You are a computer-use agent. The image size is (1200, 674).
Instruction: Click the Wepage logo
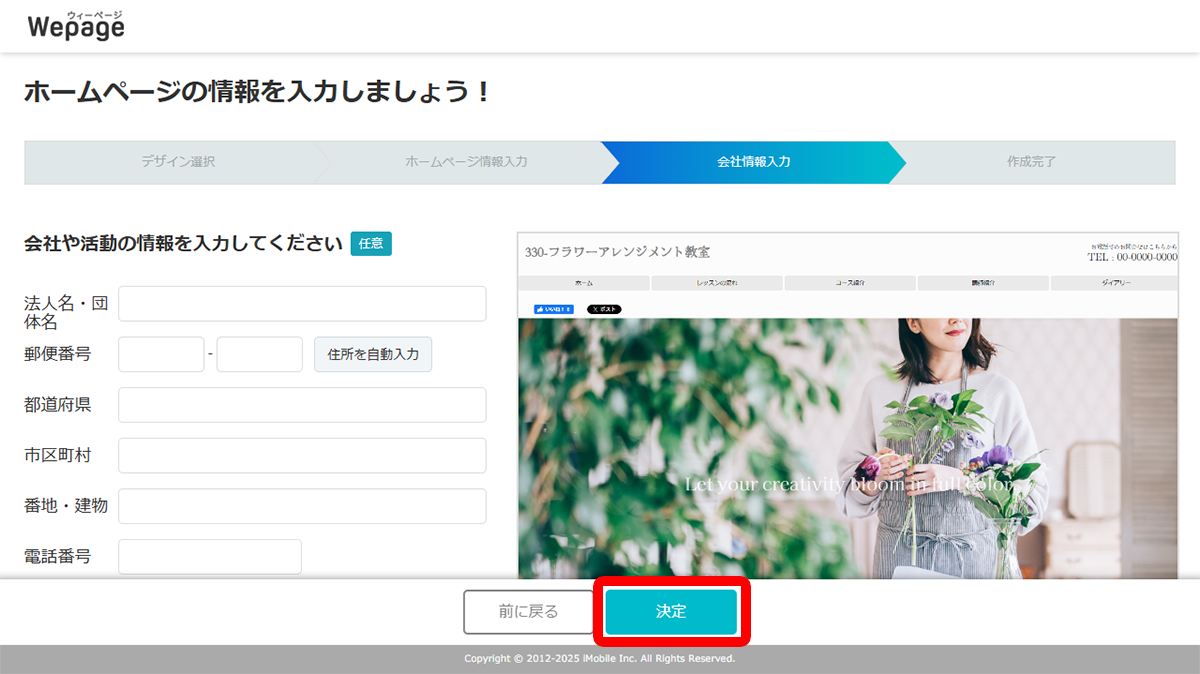(75, 25)
